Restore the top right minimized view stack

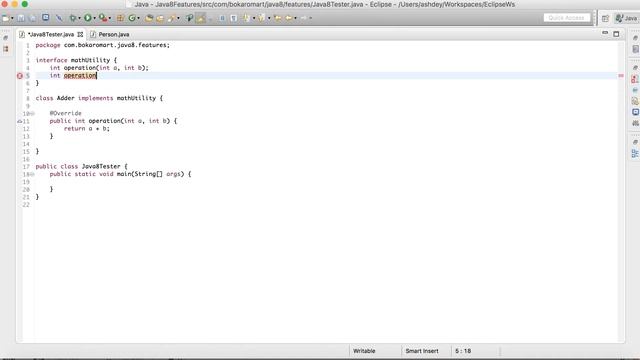pos(636,38)
